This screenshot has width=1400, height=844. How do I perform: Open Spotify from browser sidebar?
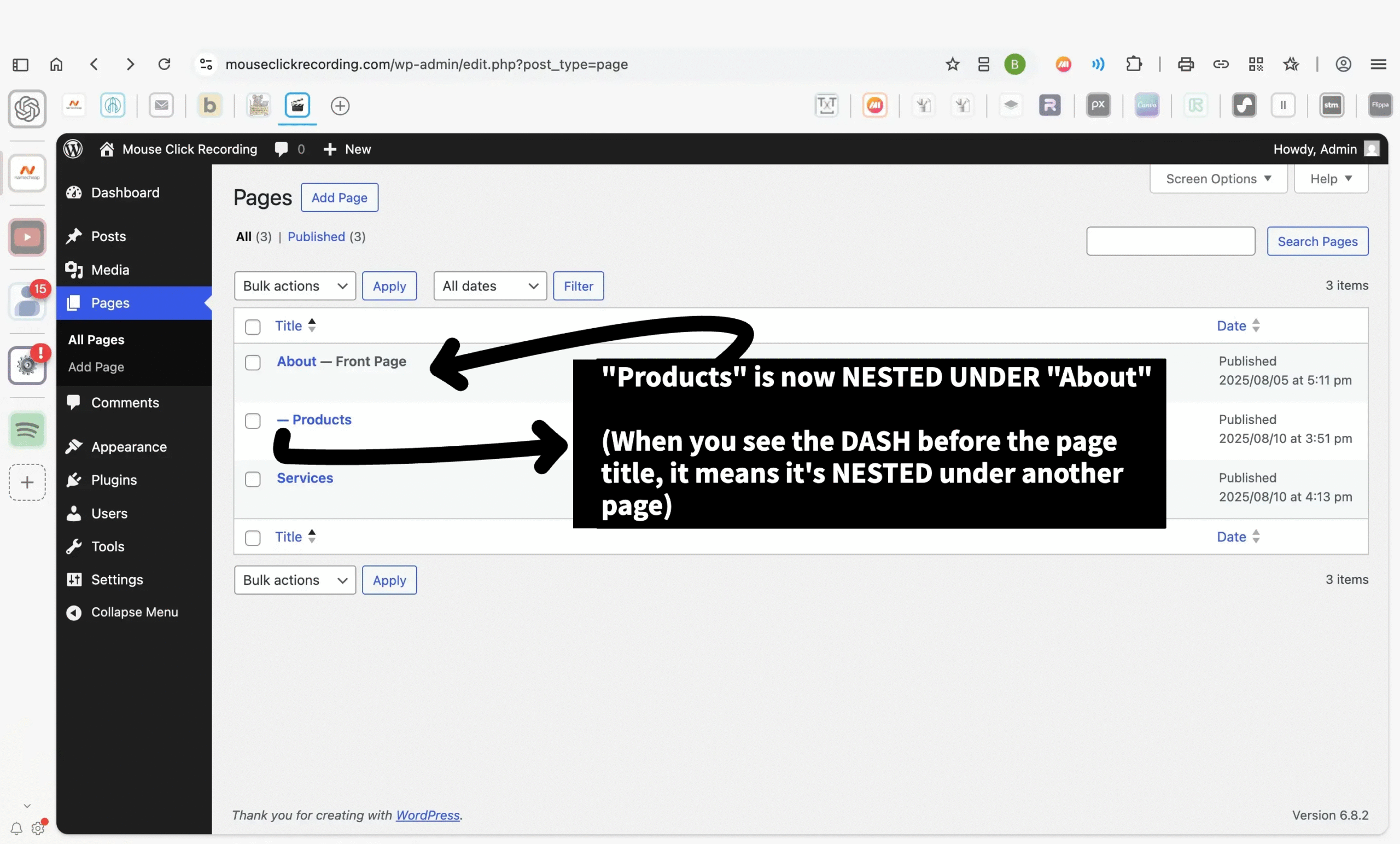point(27,430)
